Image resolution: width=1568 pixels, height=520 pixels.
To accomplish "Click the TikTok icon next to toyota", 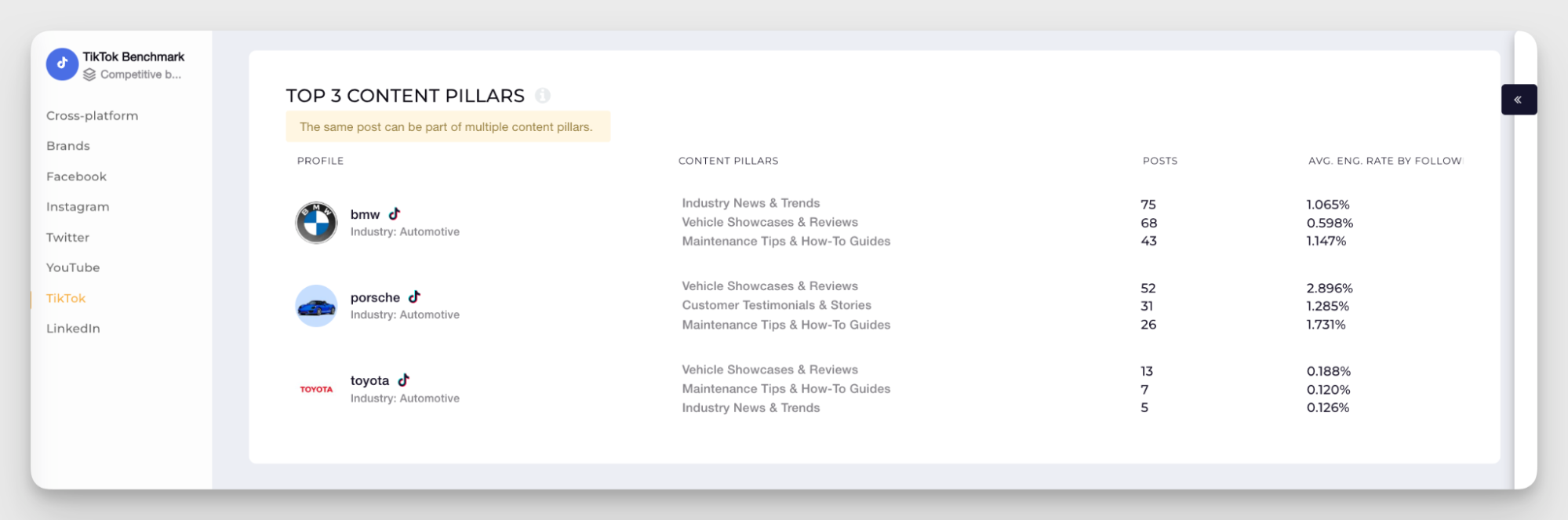I will pyautogui.click(x=403, y=380).
